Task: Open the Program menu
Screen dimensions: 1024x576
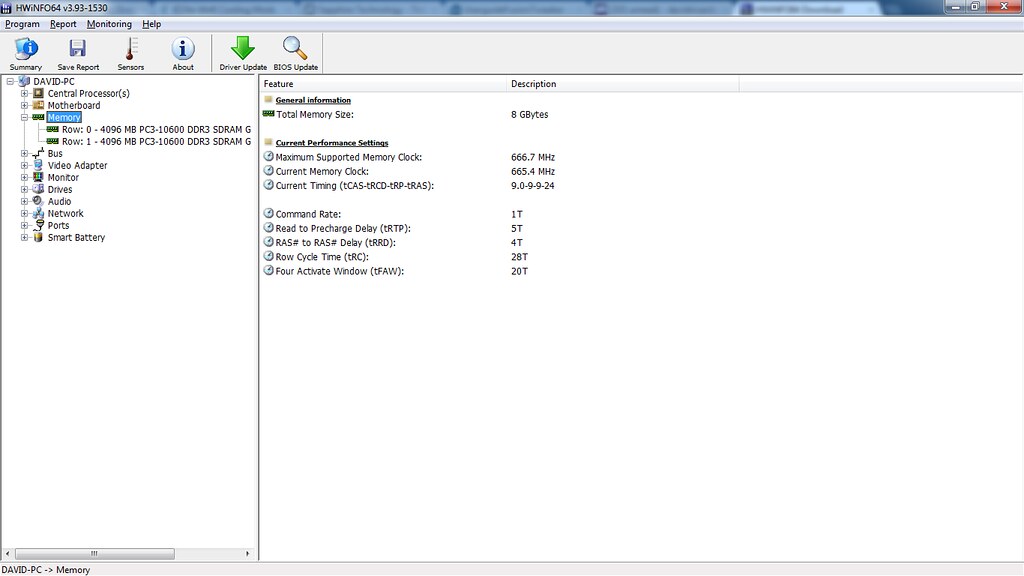Action: (22, 24)
